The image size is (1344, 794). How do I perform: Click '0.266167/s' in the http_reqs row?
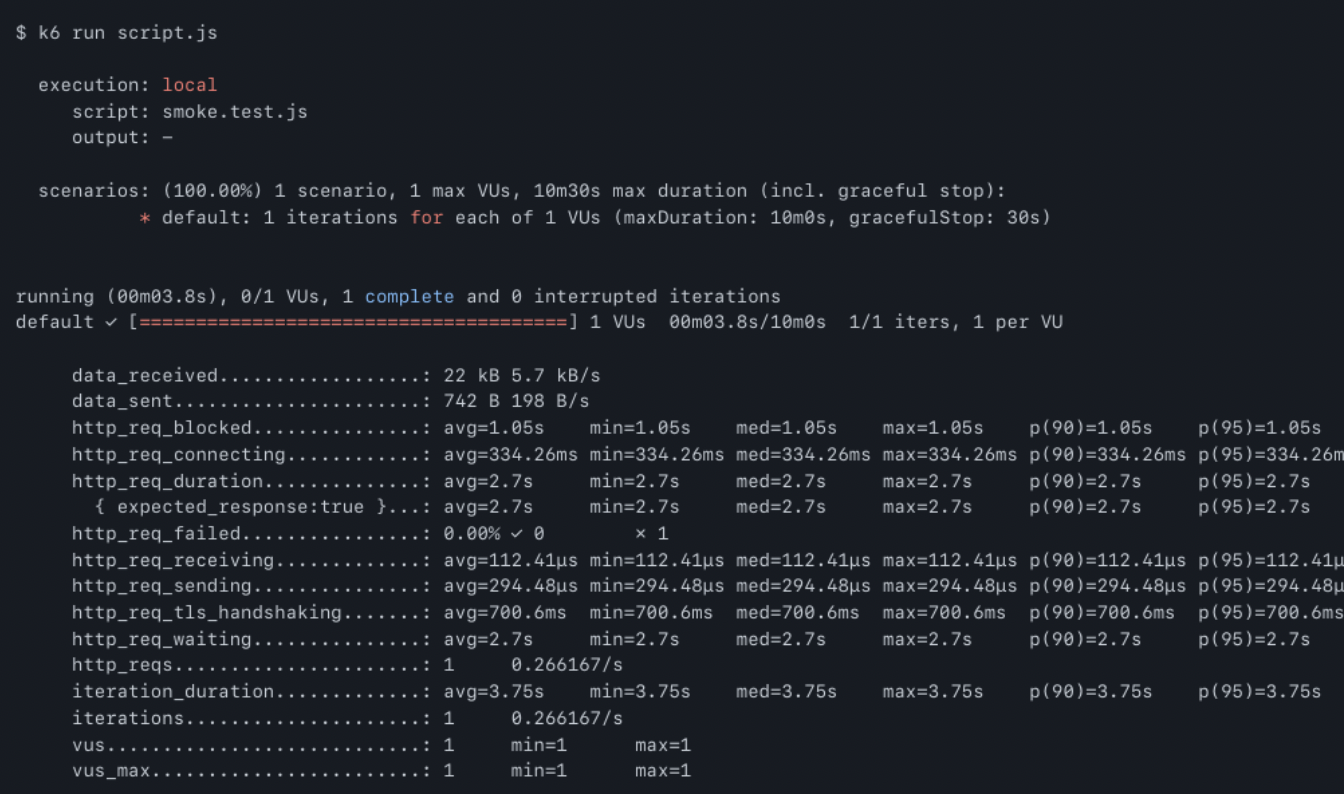[567, 665]
